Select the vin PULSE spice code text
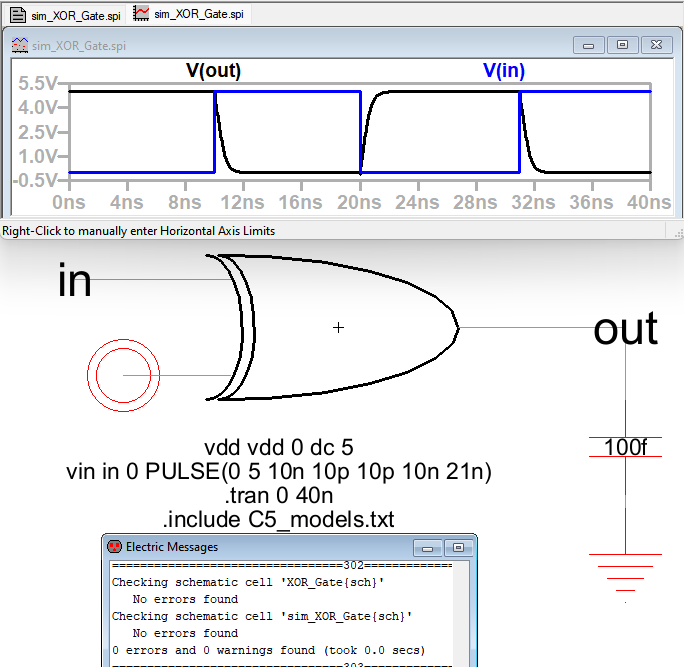 pos(279,471)
